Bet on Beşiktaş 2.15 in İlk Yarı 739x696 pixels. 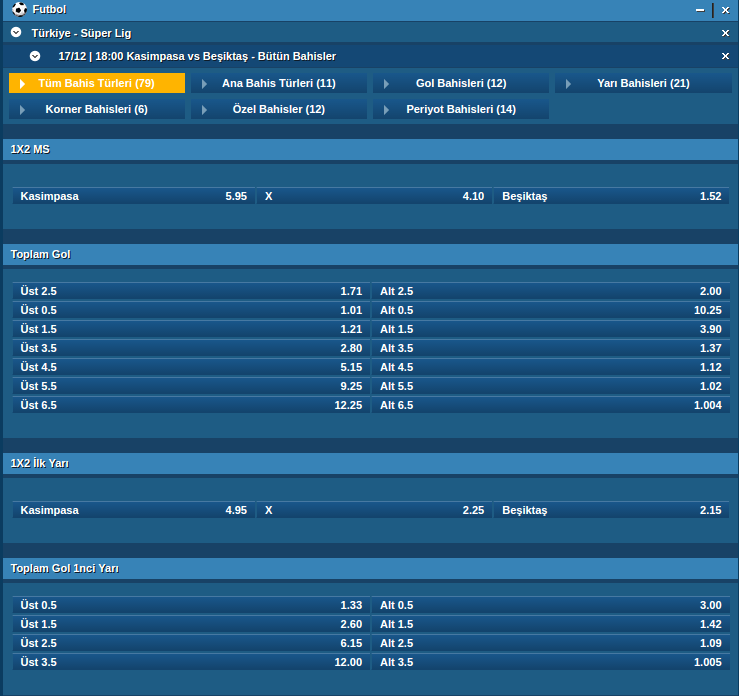click(x=611, y=510)
